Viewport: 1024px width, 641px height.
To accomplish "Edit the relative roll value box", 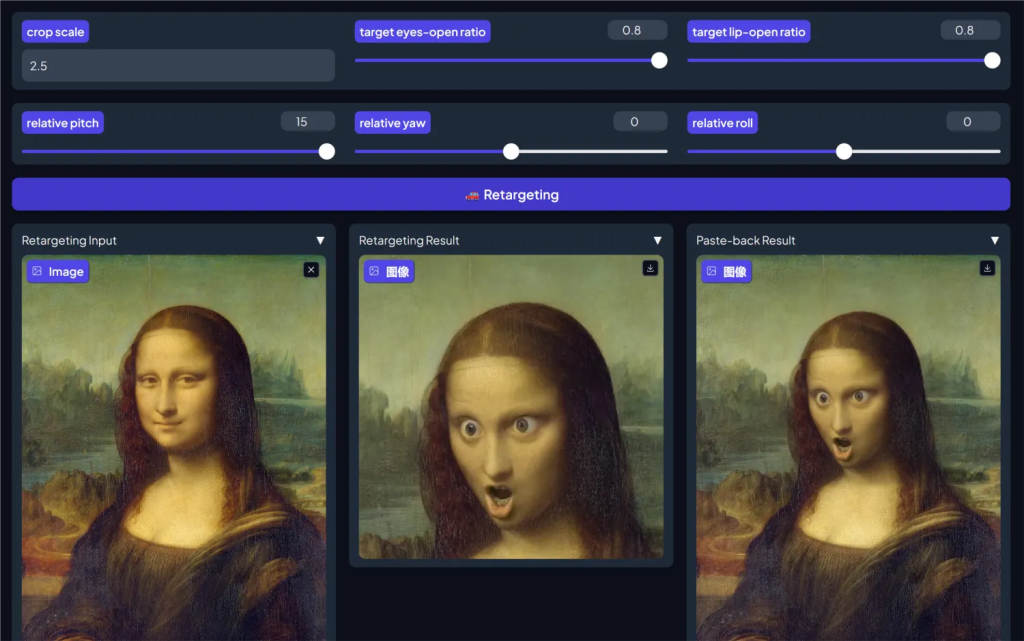I will click(x=973, y=121).
